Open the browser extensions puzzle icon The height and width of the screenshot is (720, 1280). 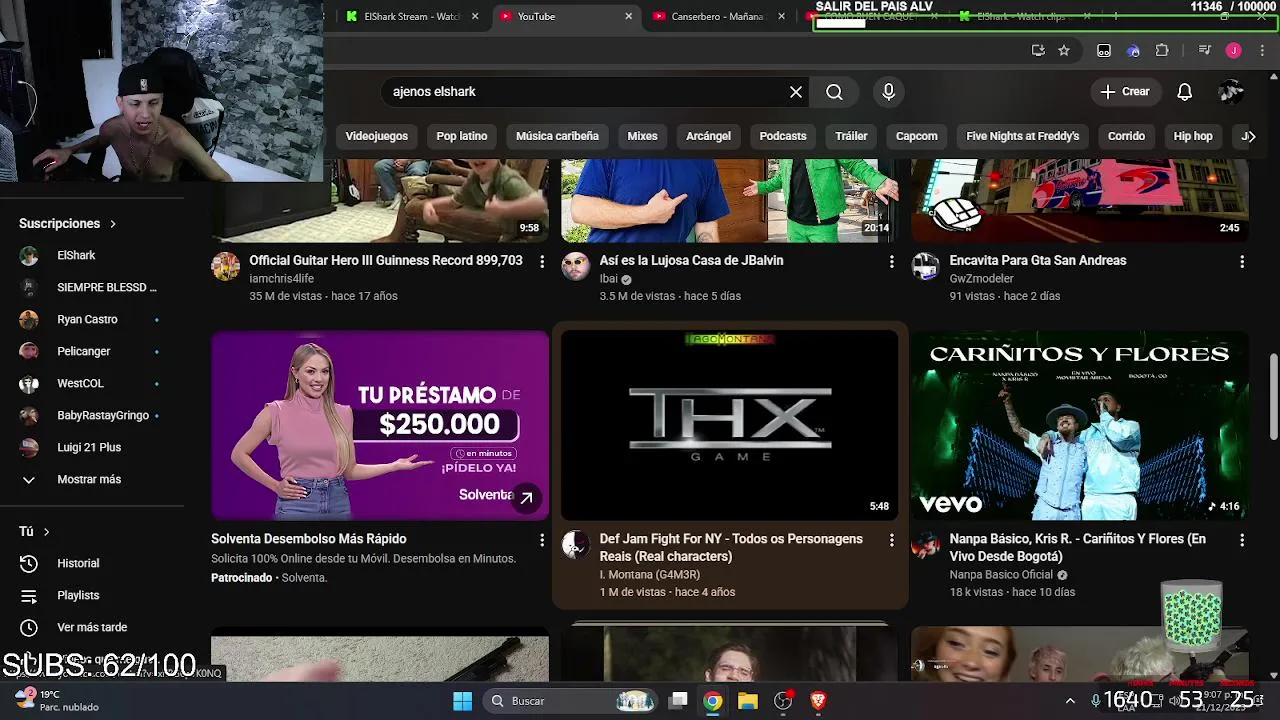1162,50
